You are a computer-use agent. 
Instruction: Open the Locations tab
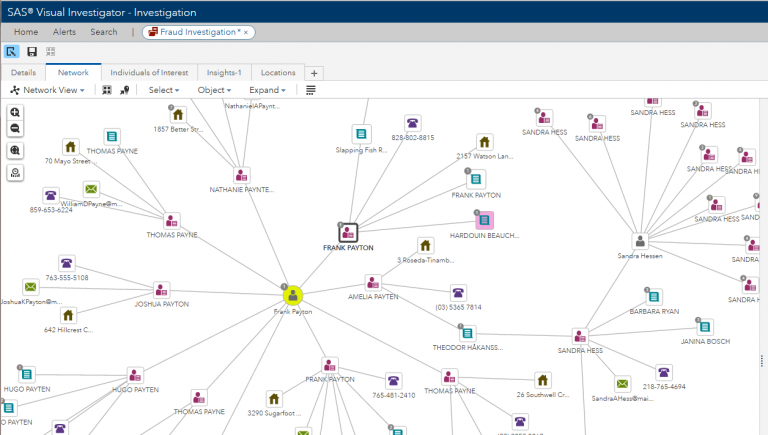point(278,73)
